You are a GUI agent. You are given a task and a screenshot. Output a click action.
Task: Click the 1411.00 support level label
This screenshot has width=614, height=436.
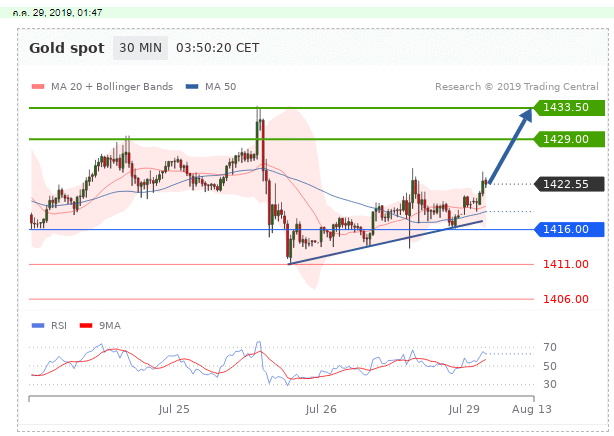565,264
